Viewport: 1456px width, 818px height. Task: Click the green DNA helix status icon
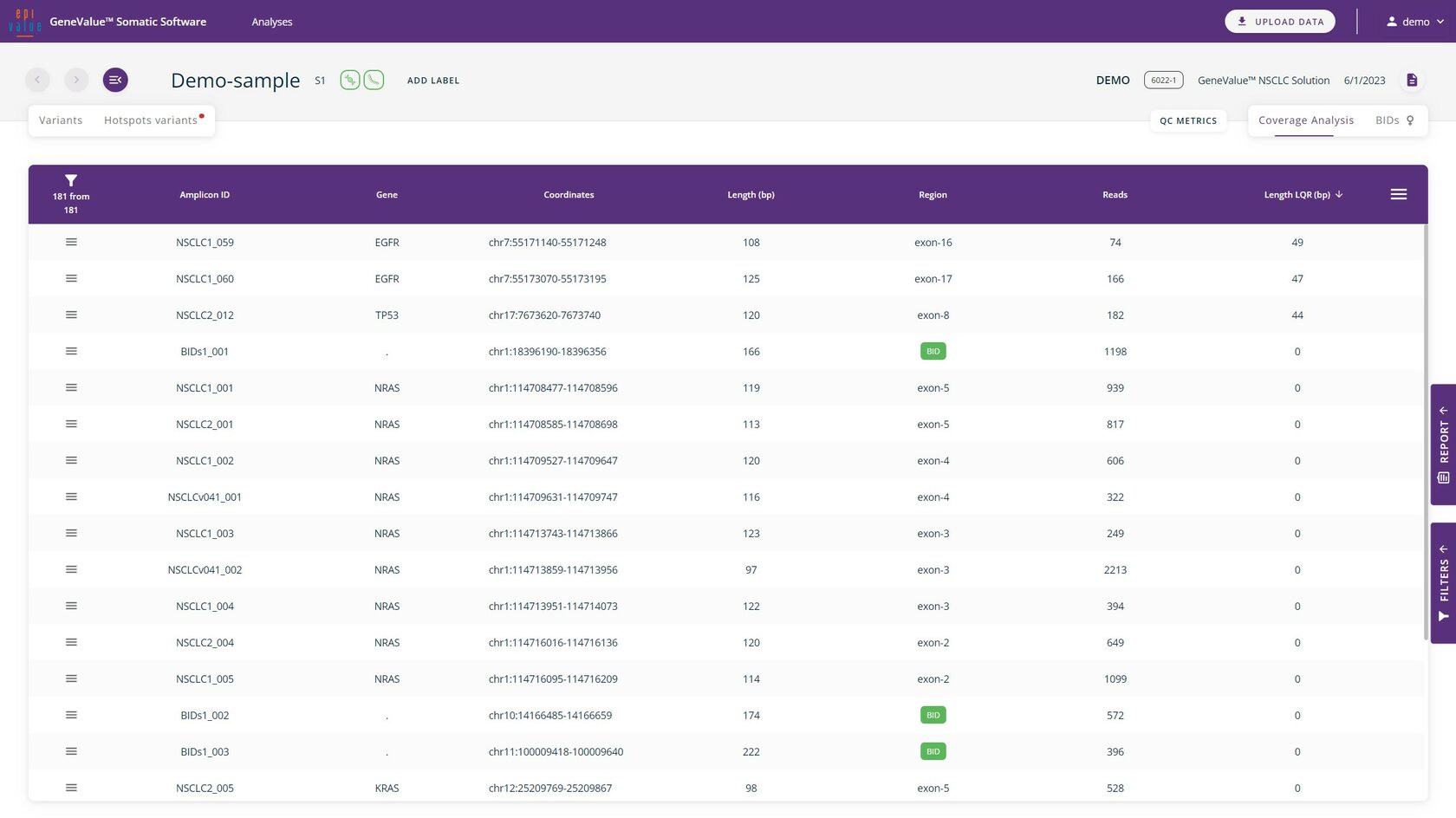[349, 80]
